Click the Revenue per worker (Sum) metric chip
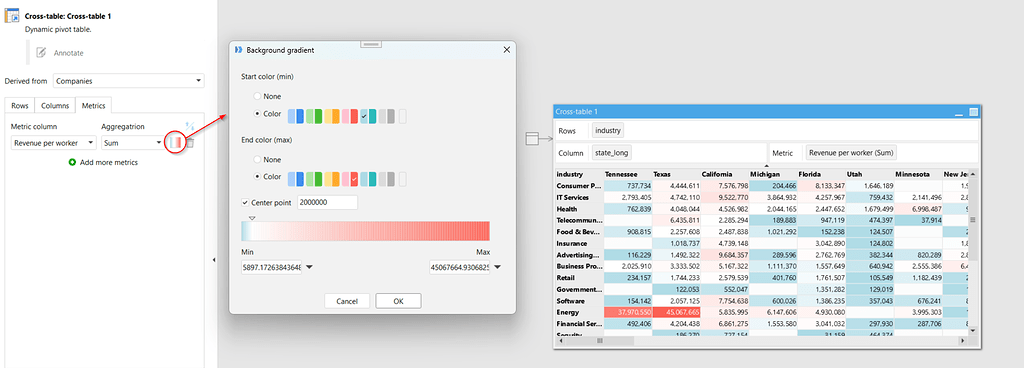This screenshot has width=1024, height=368. (851, 153)
